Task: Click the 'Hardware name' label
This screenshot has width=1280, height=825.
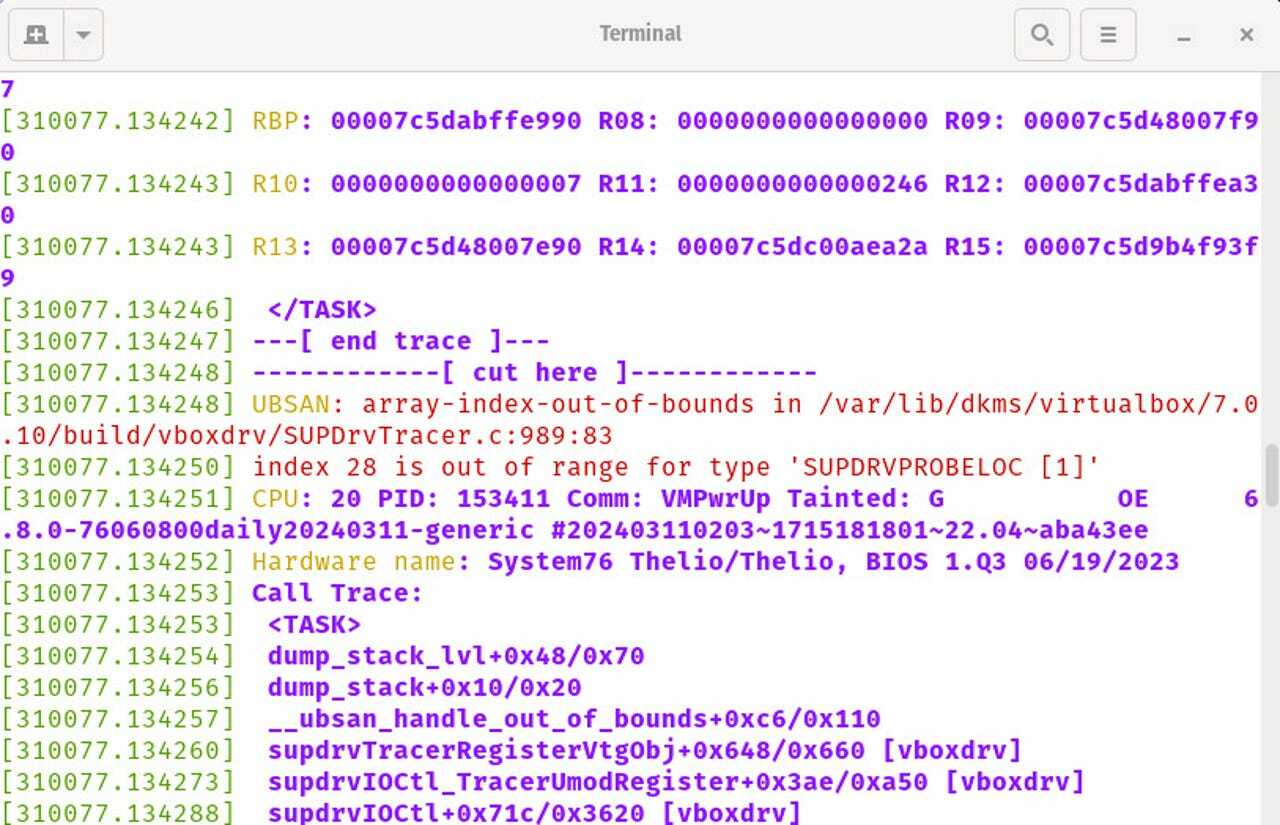Action: [x=353, y=561]
